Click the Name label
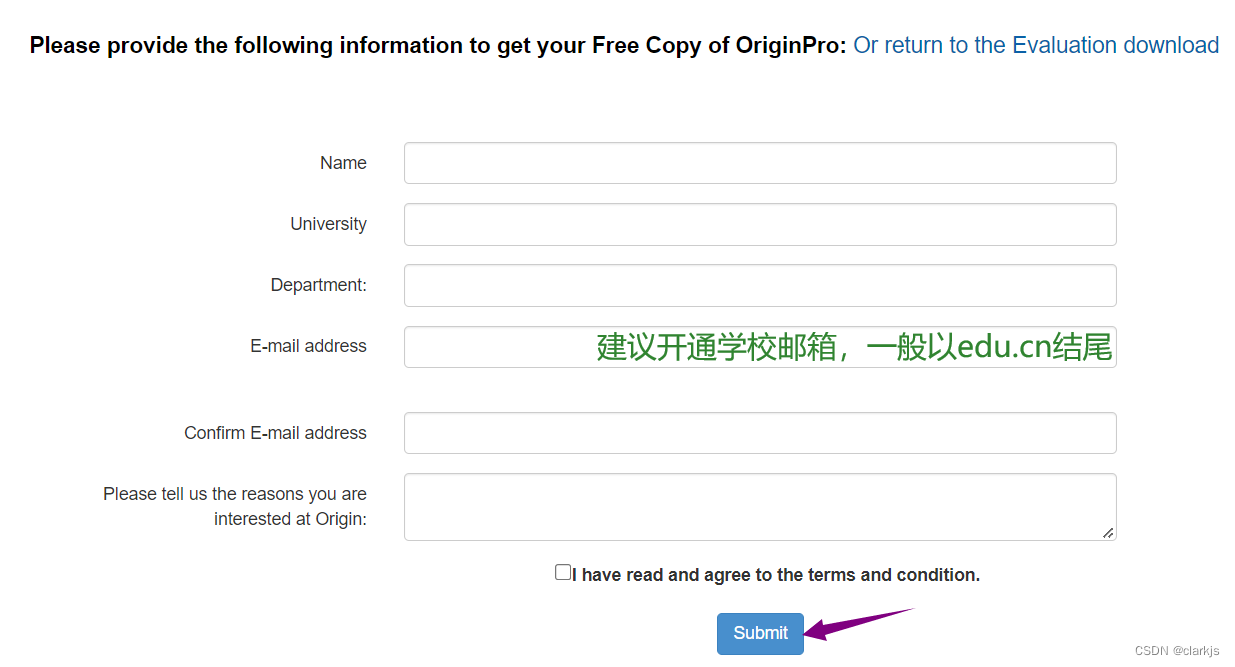Screen dimensions: 1235x667 pos(343,162)
